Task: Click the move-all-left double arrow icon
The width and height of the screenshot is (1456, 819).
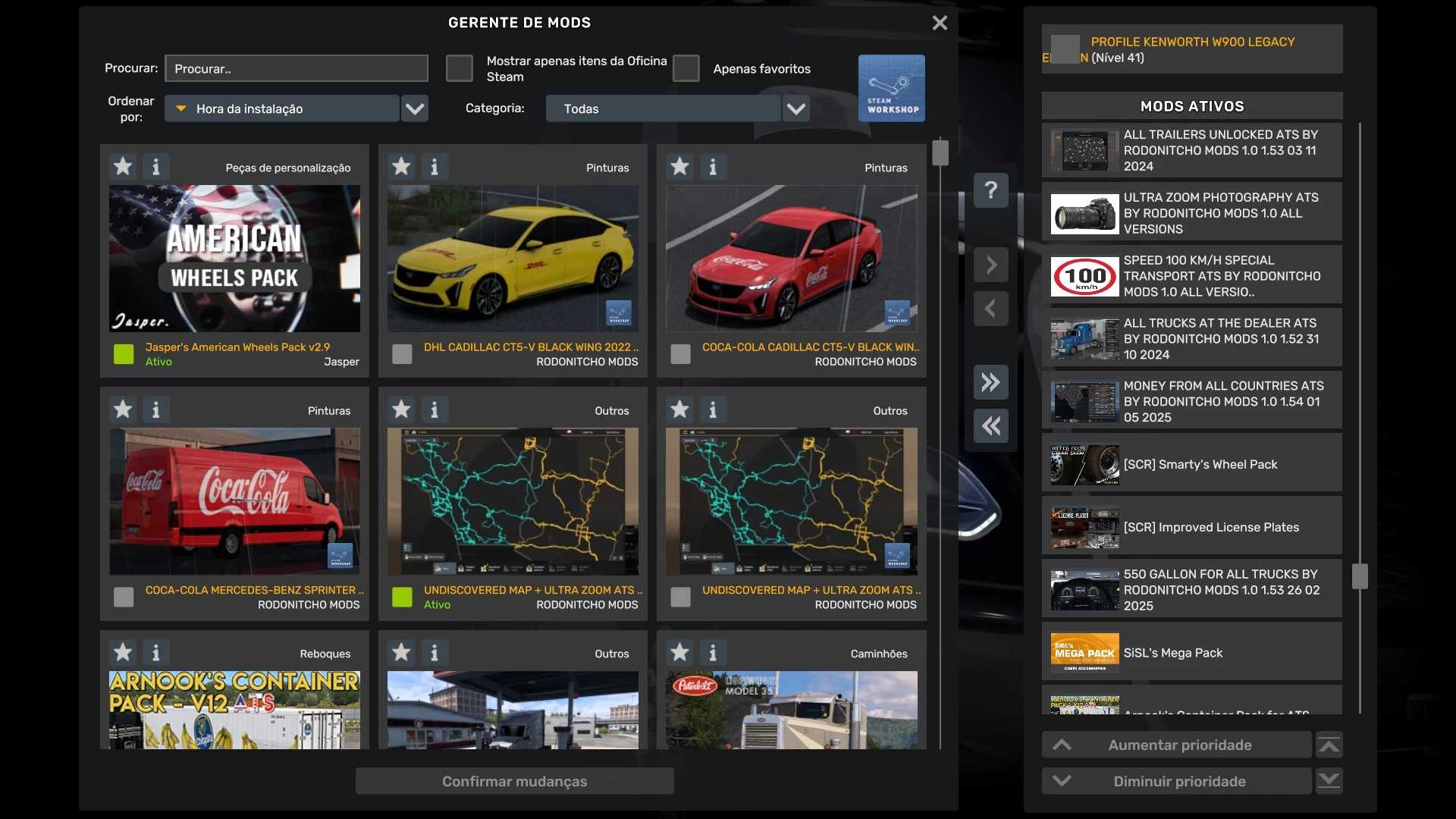Action: (990, 426)
